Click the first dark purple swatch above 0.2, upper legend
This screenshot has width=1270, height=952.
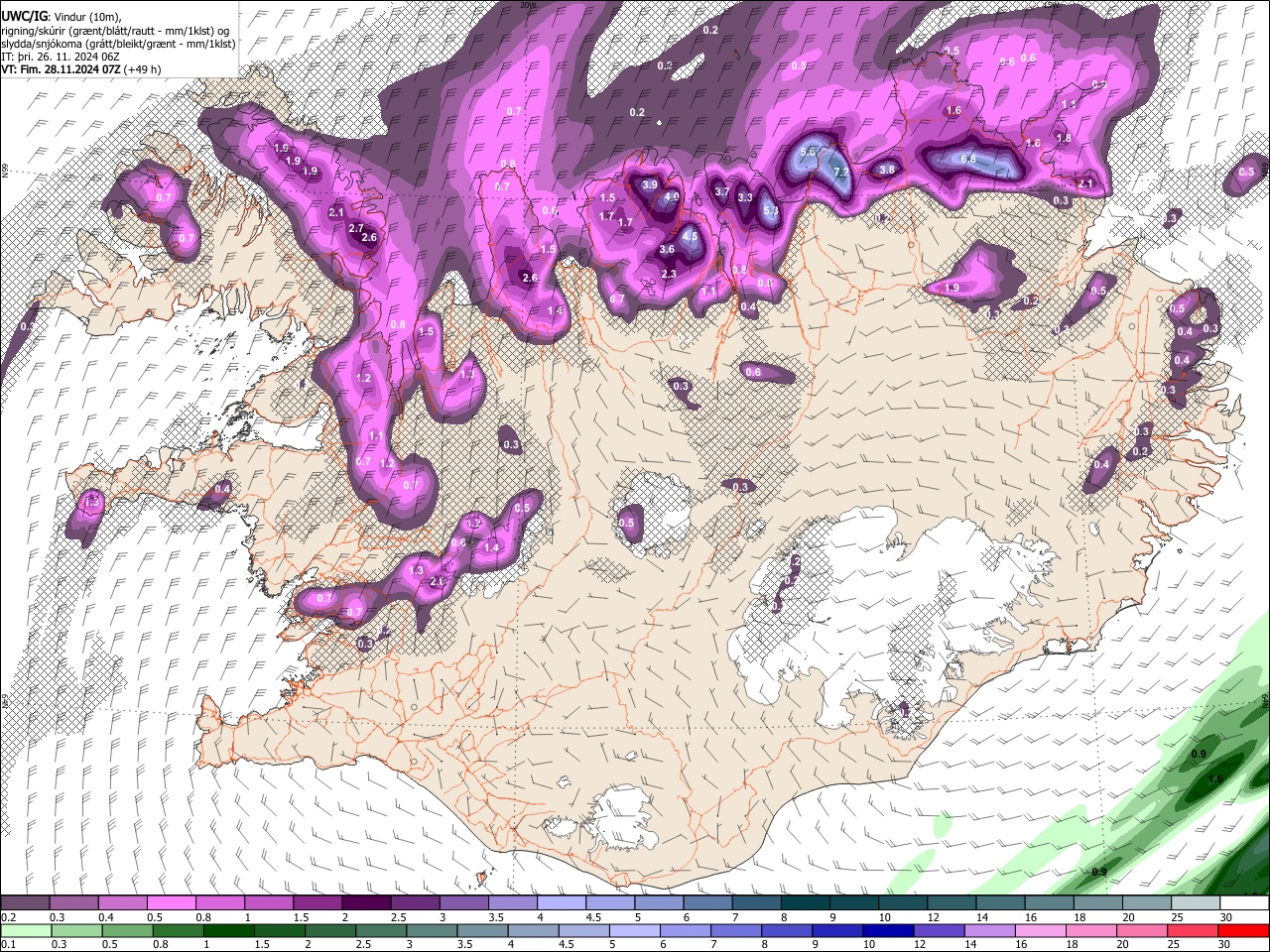pyautogui.click(x=25, y=903)
